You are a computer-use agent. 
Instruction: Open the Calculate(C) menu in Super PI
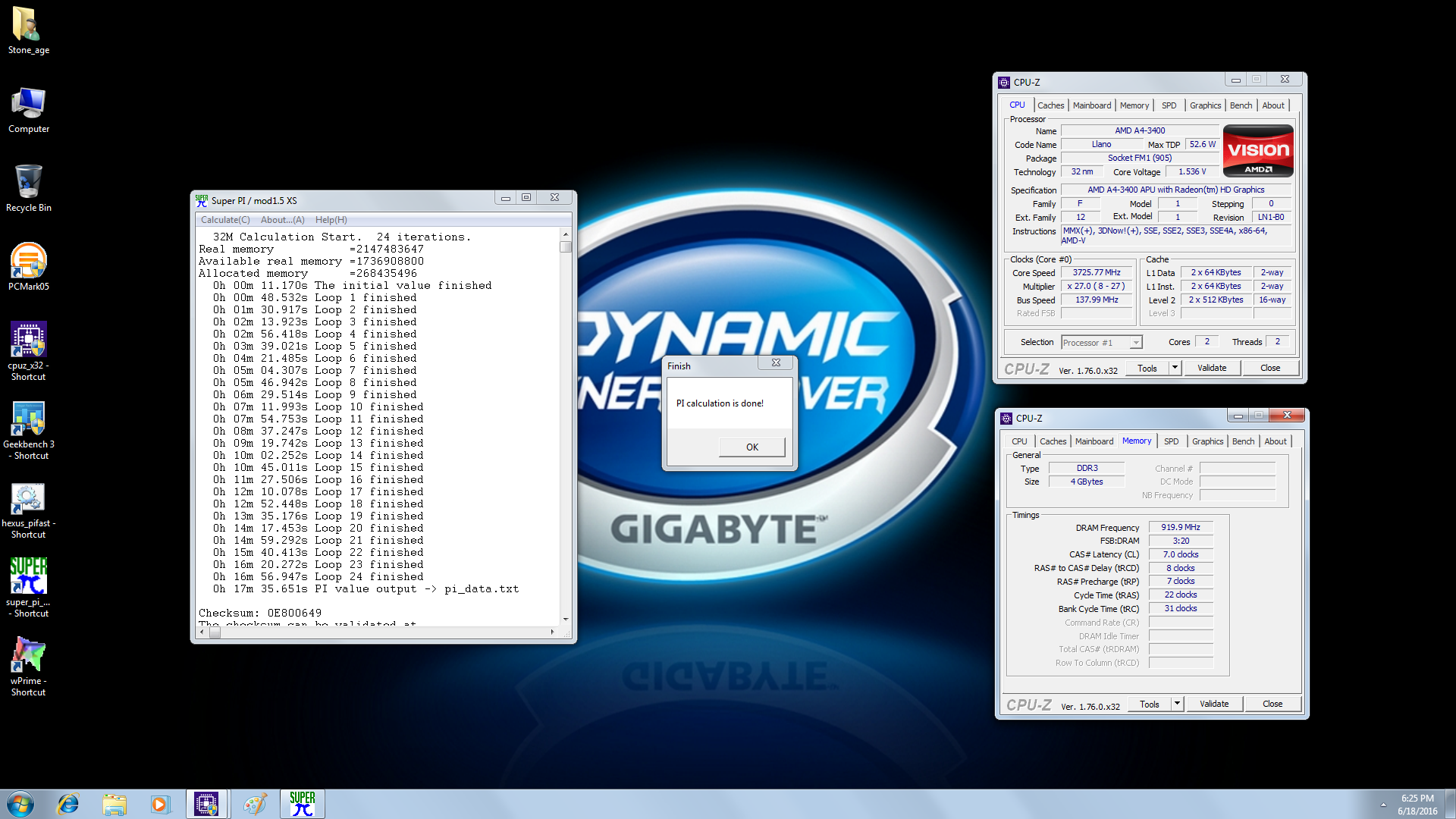click(x=225, y=220)
